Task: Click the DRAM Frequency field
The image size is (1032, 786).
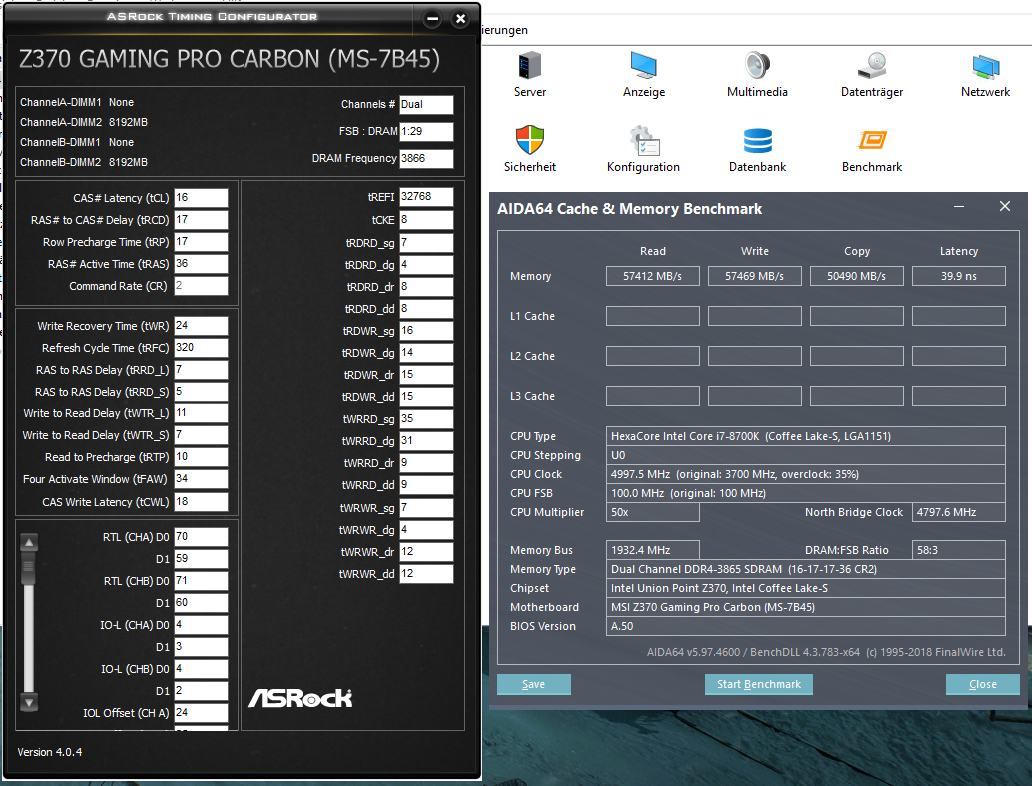Action: [x=426, y=159]
